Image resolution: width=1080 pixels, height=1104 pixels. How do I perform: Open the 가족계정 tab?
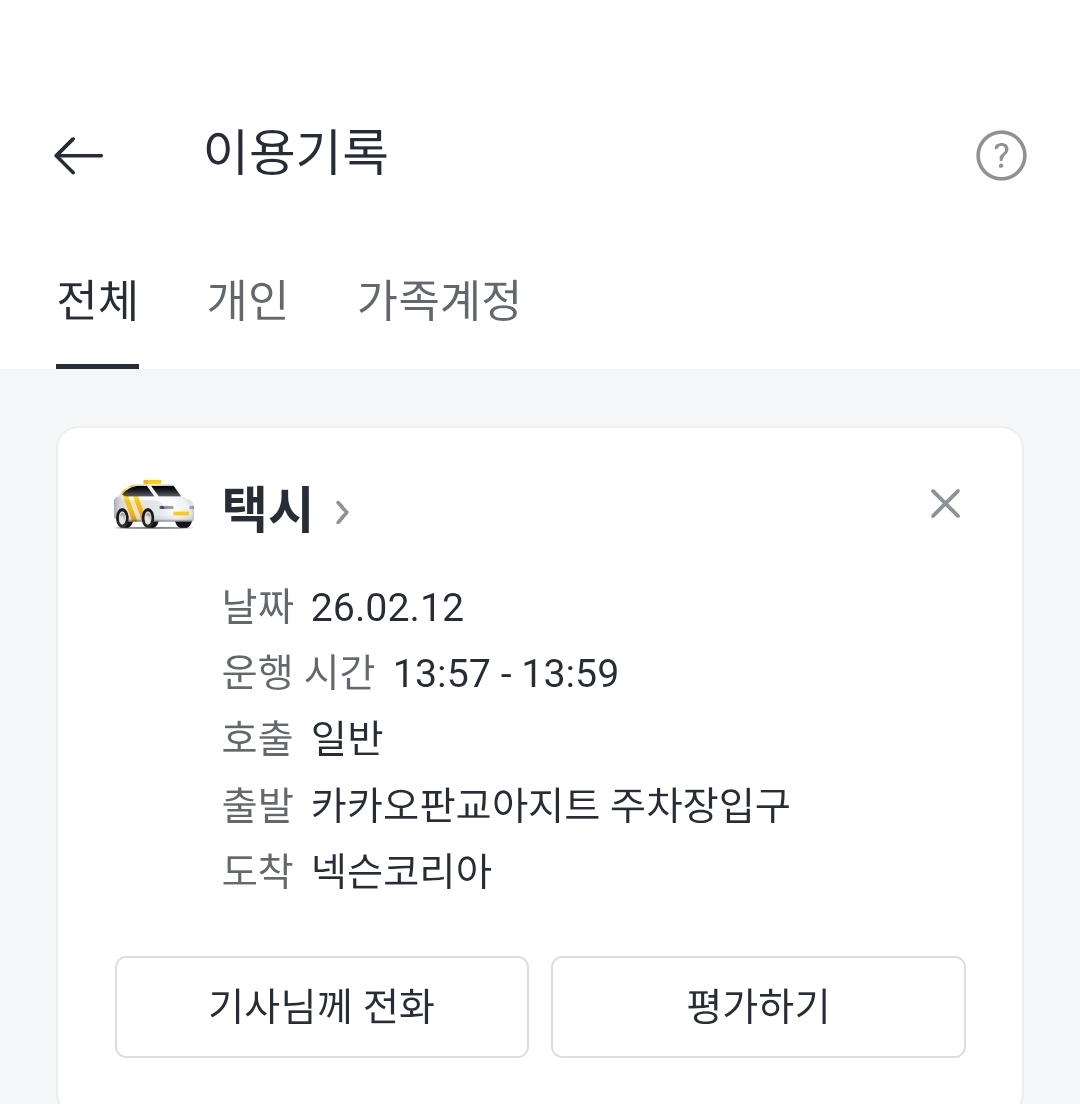click(439, 301)
